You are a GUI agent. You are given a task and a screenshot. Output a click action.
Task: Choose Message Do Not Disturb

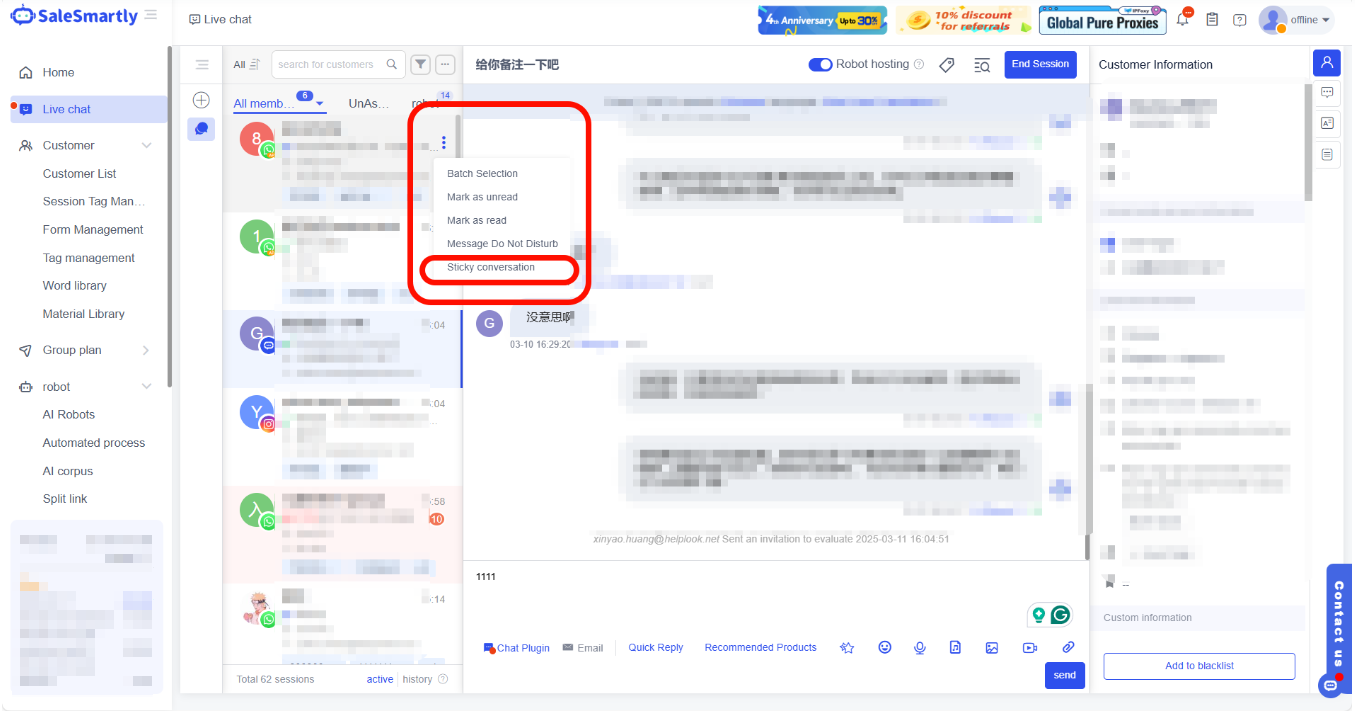click(x=501, y=244)
